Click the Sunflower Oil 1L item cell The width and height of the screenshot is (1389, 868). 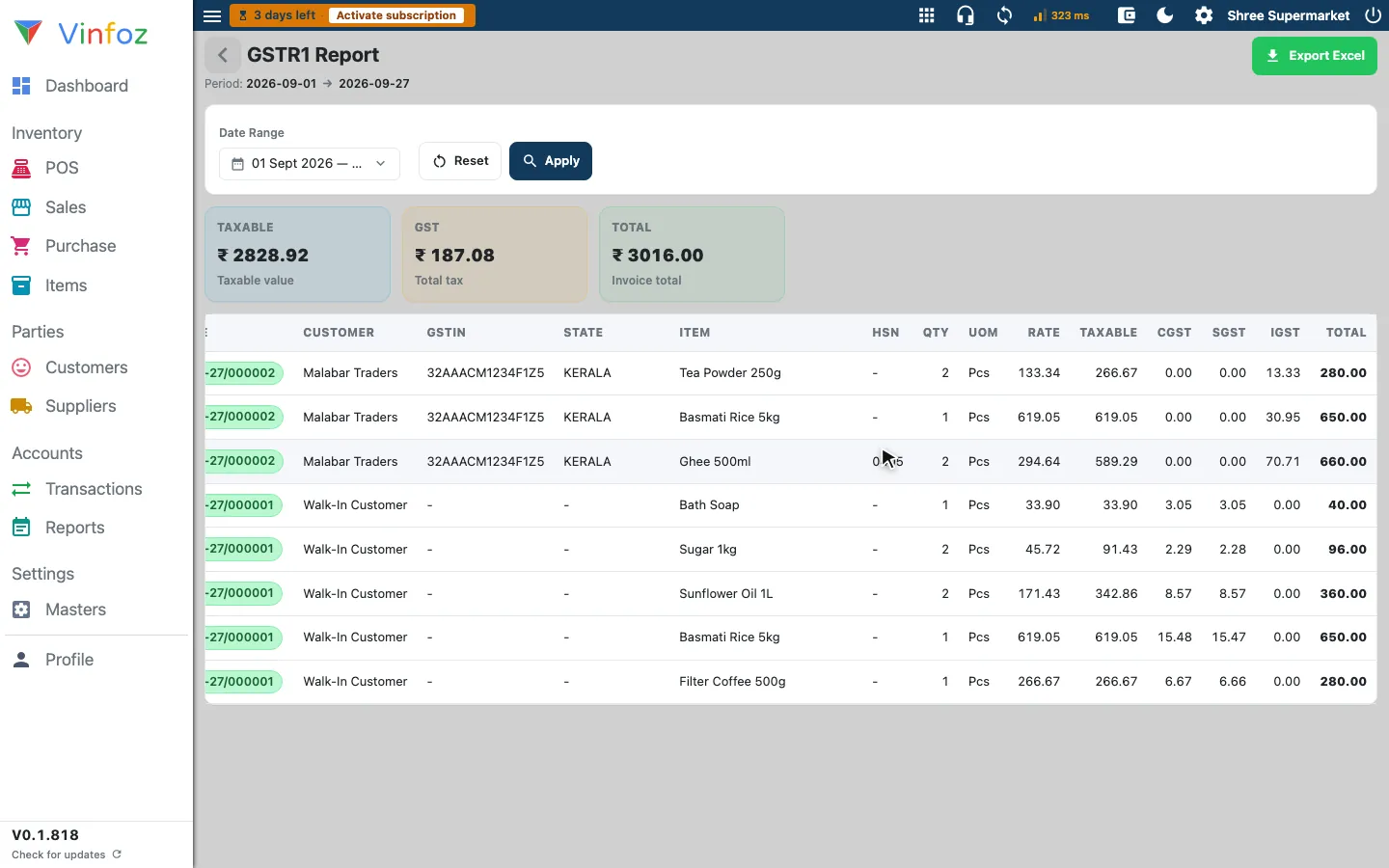(x=725, y=594)
